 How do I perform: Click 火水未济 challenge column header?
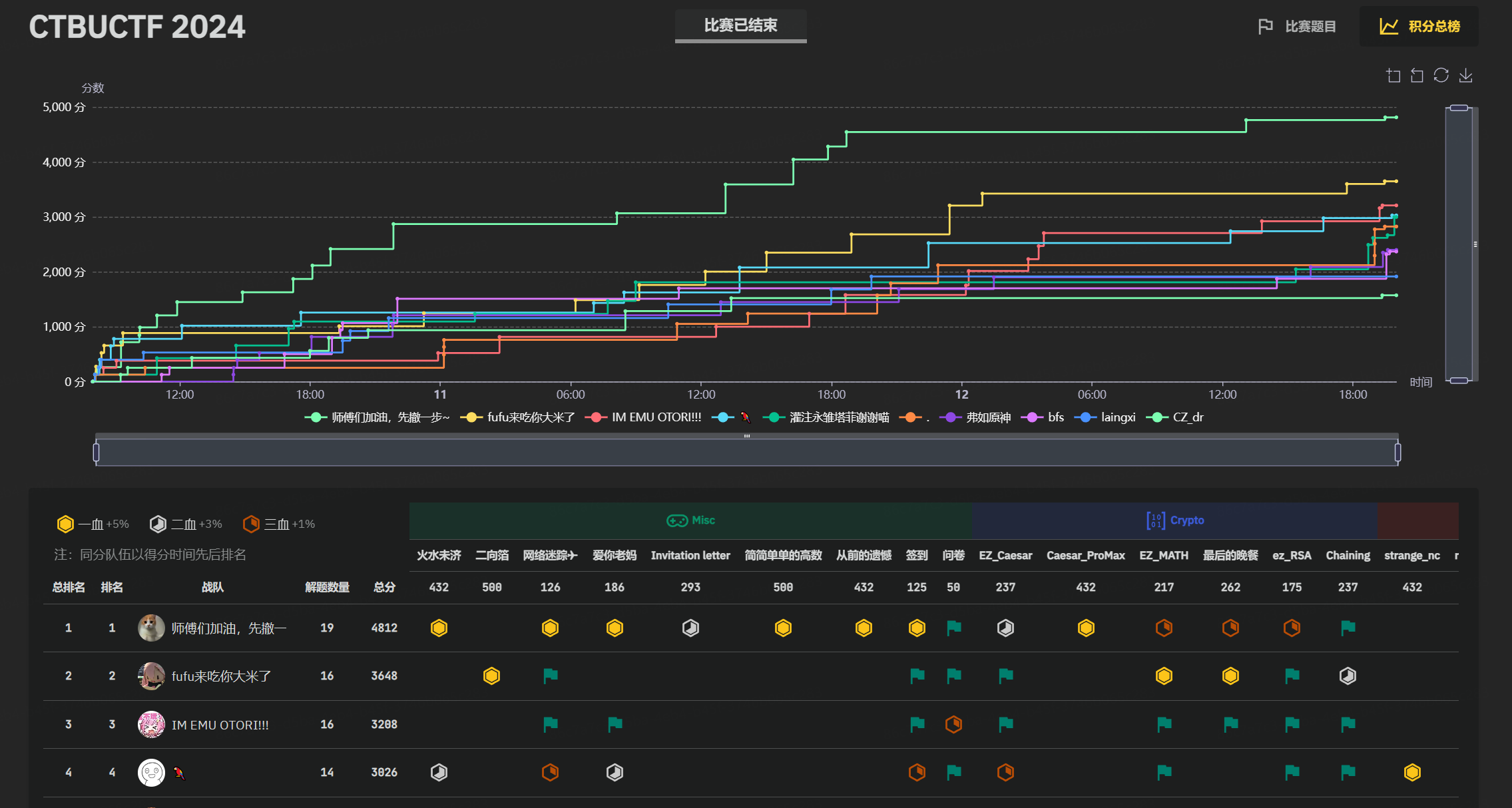439,555
